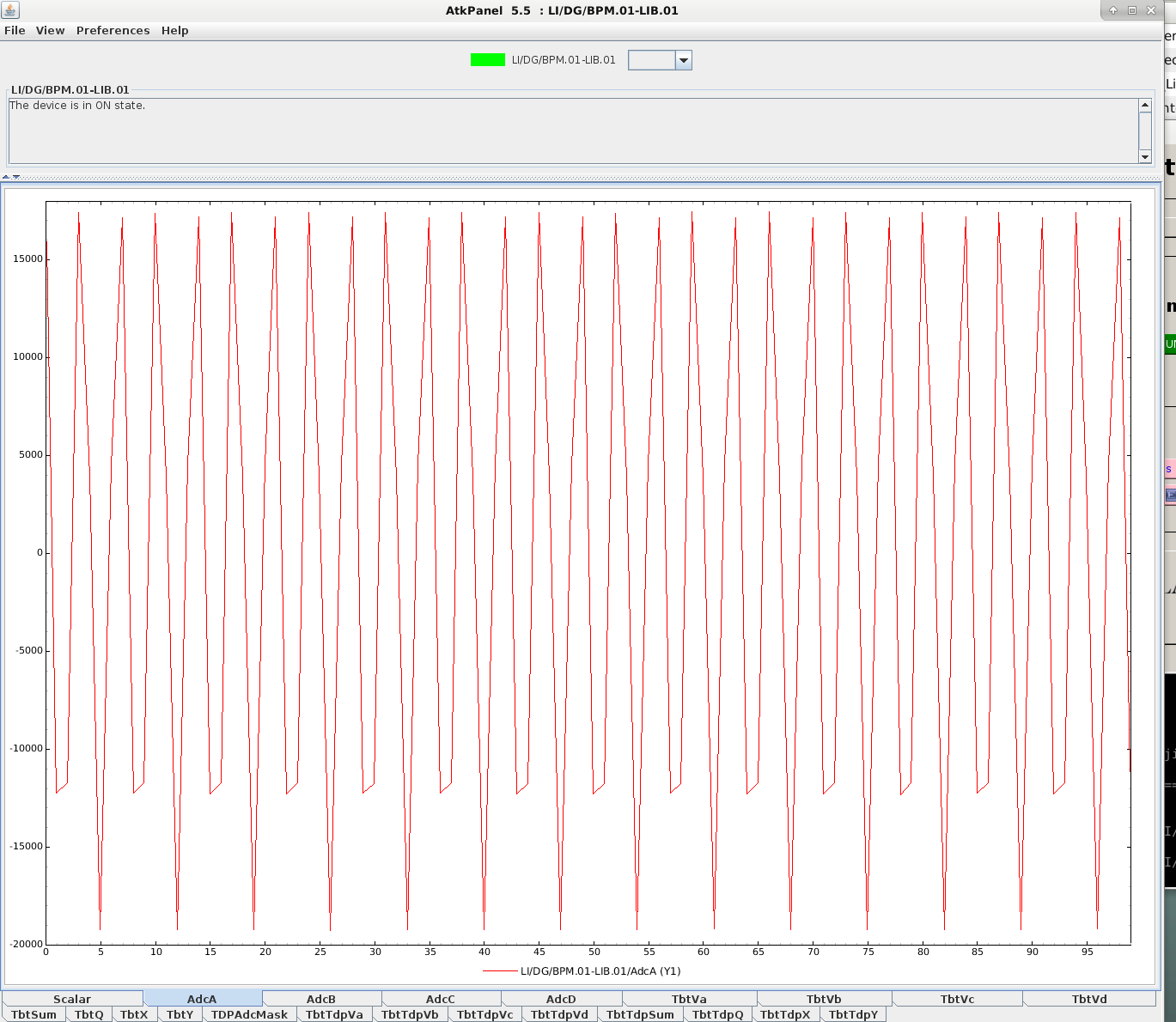Click the green device state indicator
1176x1022 pixels.
pyautogui.click(x=487, y=60)
